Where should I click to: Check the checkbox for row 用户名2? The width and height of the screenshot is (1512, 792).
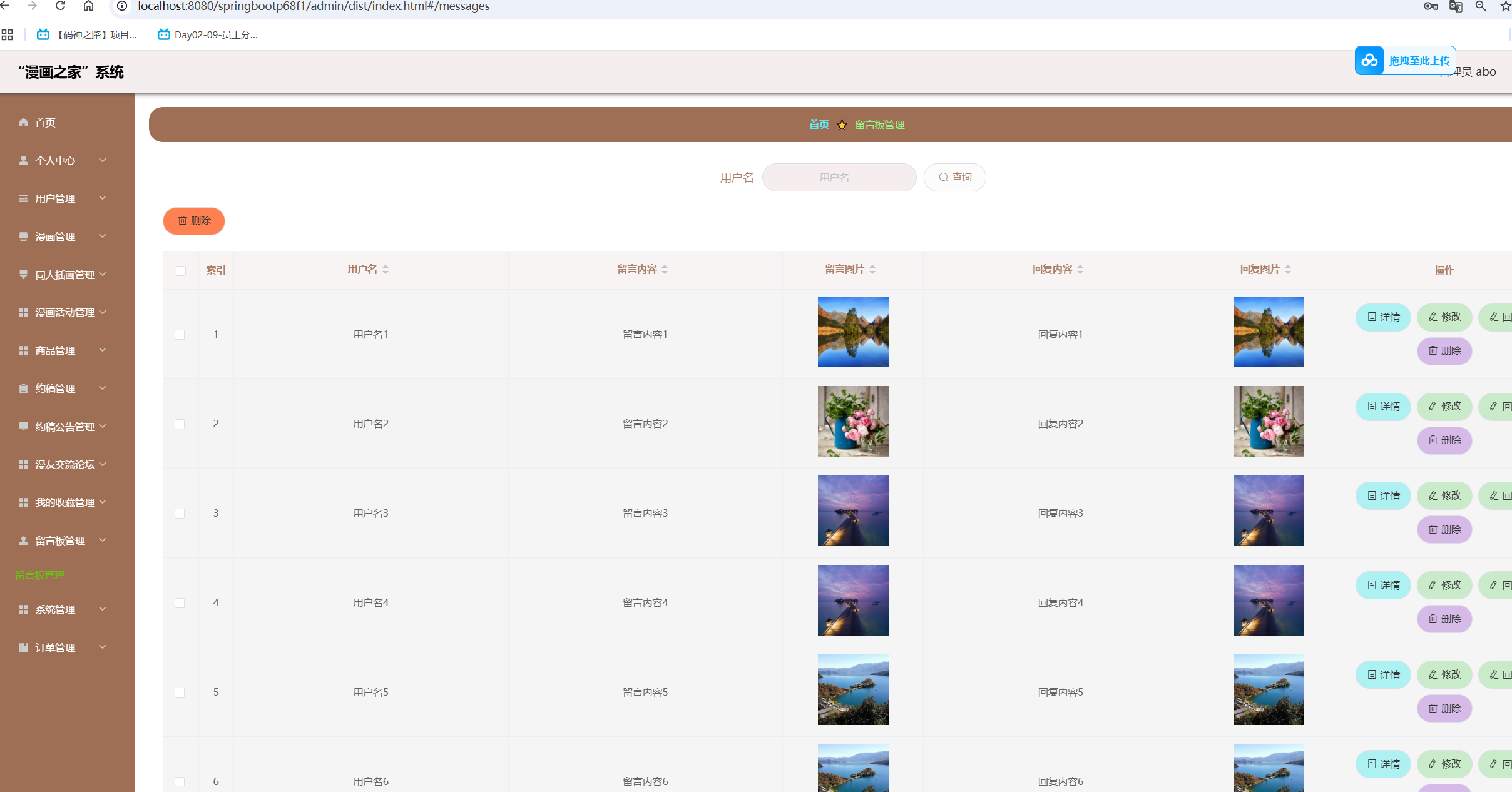pos(180,424)
